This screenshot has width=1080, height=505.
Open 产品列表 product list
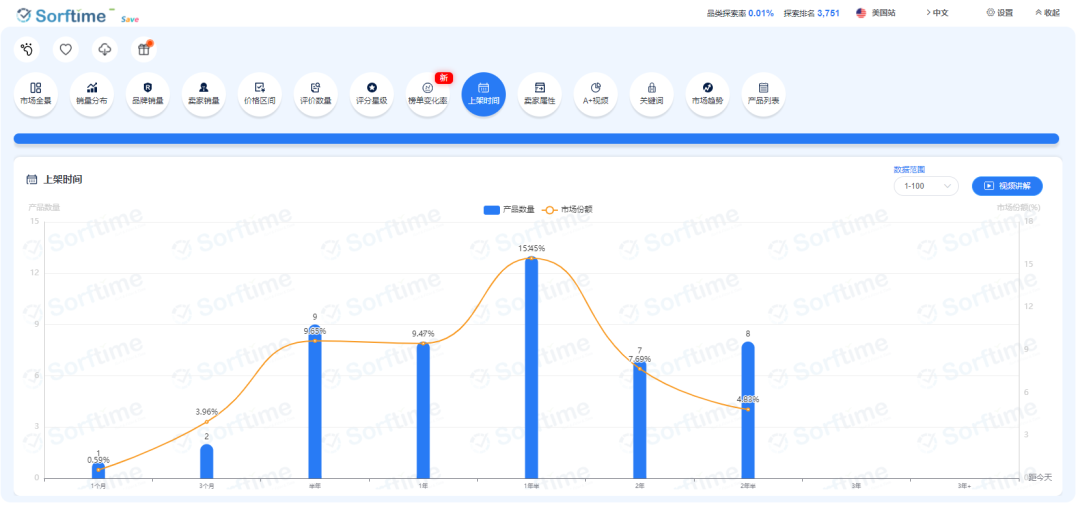pos(763,94)
